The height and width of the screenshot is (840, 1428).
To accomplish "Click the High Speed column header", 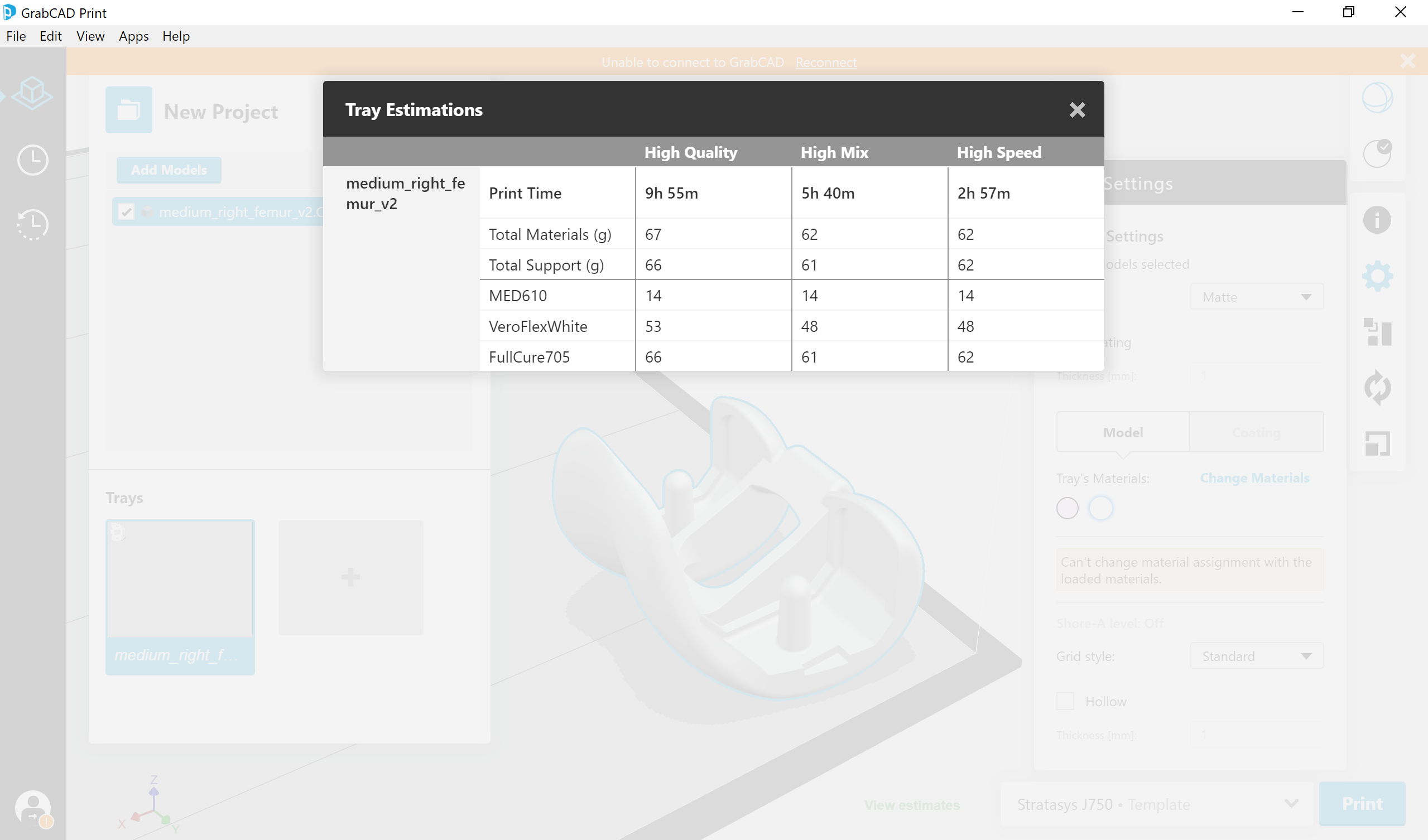I will click(999, 152).
